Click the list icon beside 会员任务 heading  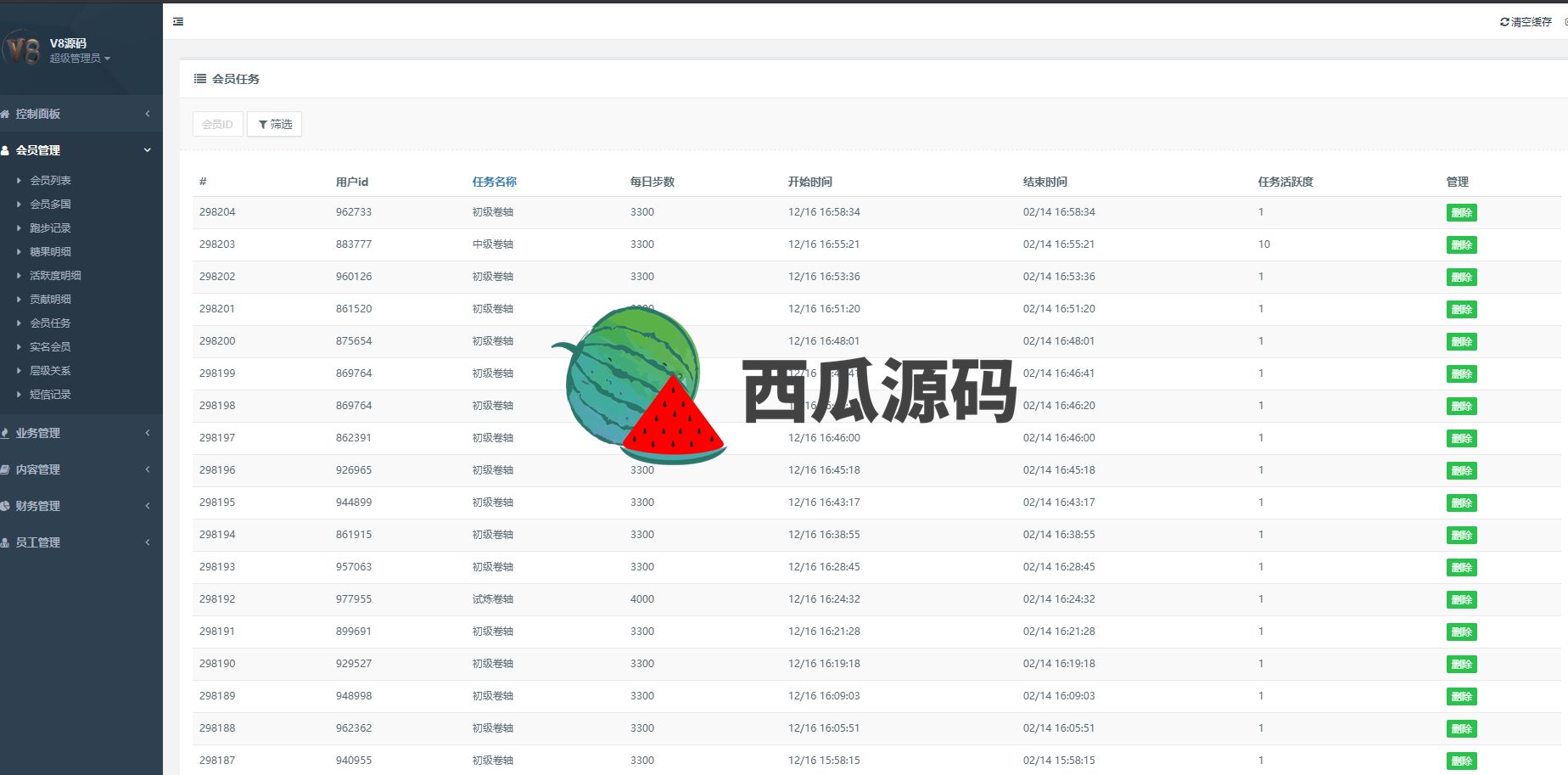coord(200,79)
